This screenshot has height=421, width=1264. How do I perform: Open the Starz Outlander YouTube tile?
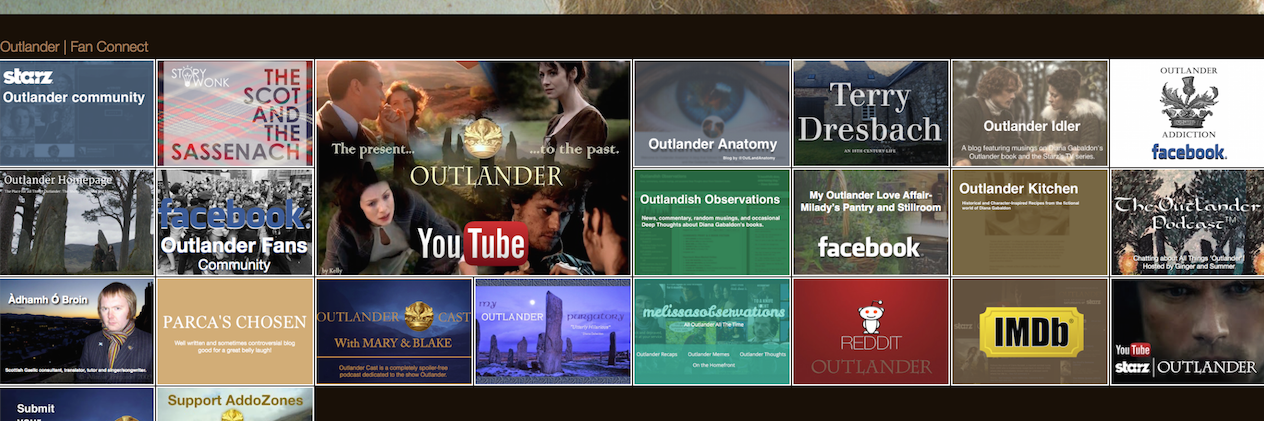pos(1188,331)
